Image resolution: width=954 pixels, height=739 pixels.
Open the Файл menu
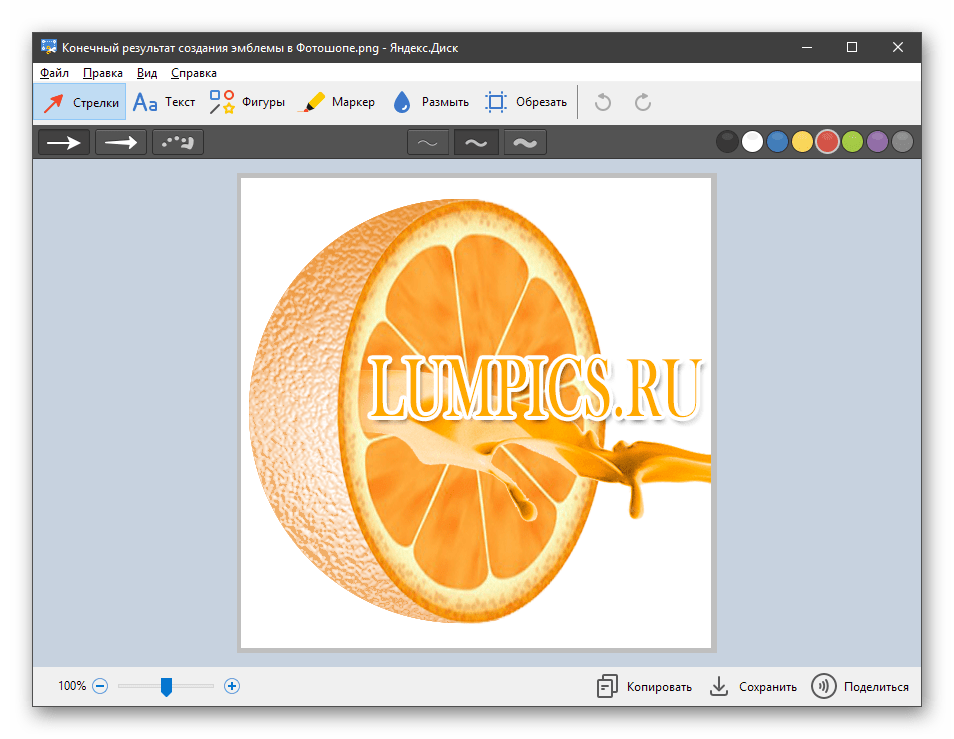54,73
